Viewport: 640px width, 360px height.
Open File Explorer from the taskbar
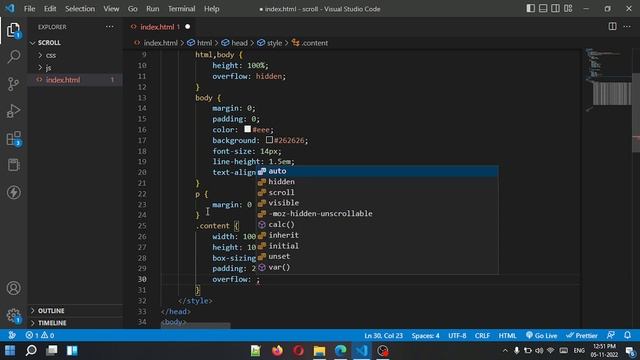320,351
